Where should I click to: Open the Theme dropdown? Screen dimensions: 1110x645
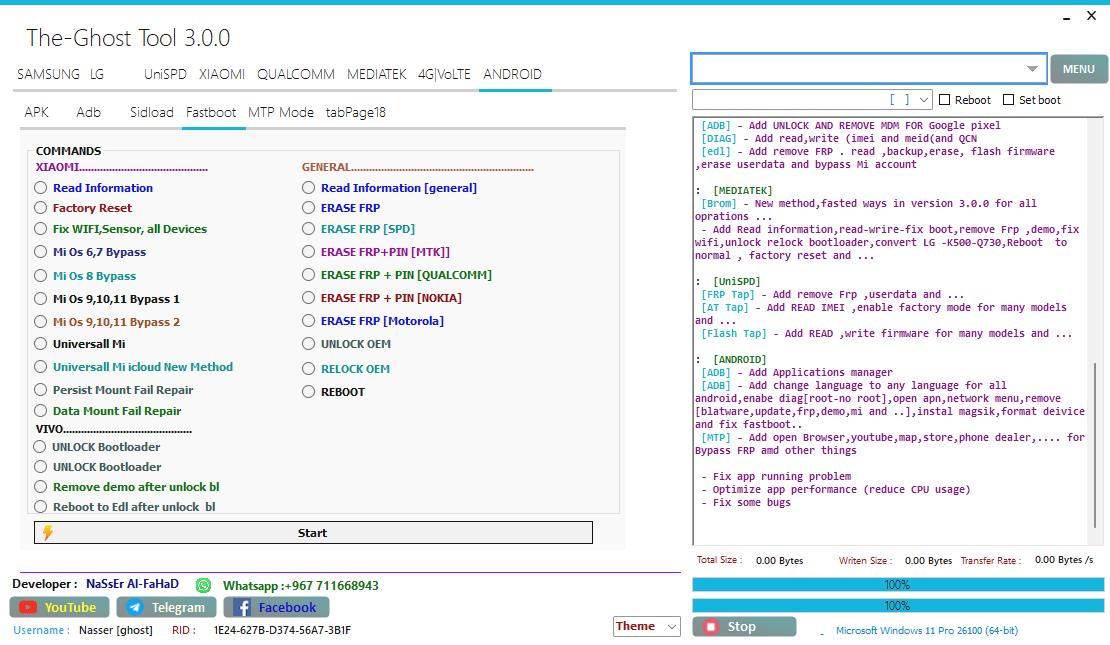[646, 626]
